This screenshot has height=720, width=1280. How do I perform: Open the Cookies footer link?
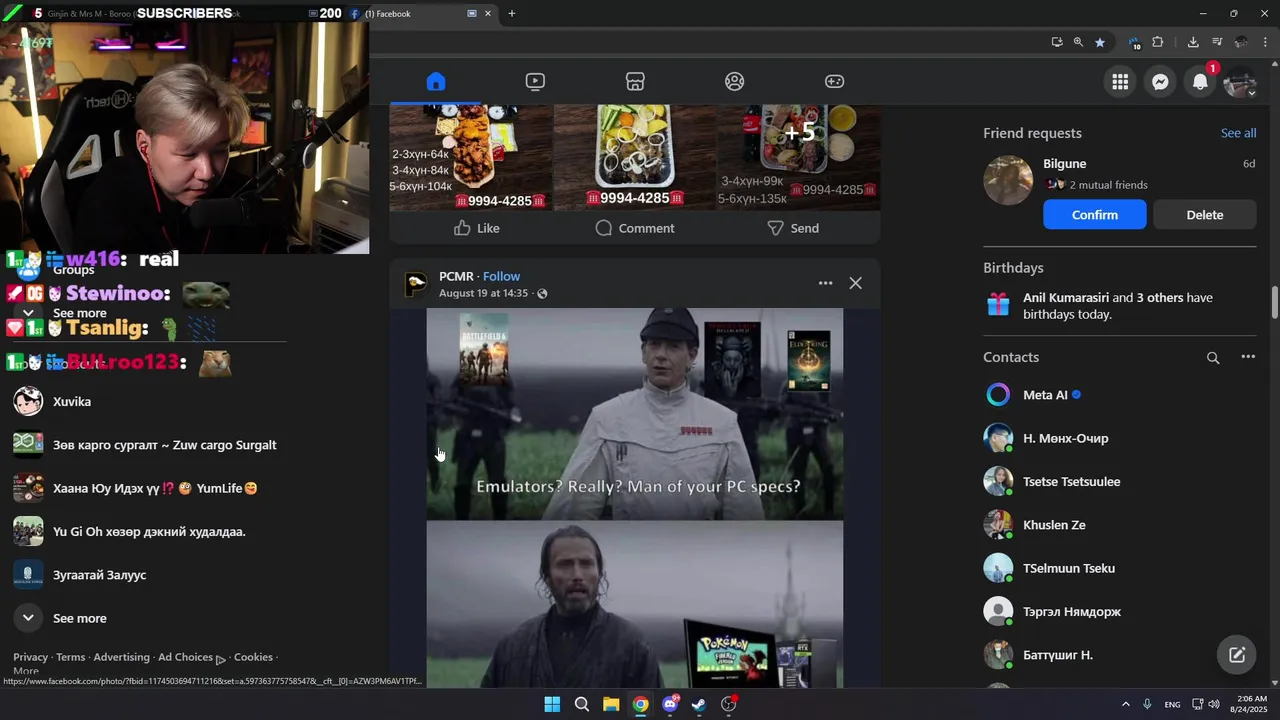pyautogui.click(x=253, y=657)
